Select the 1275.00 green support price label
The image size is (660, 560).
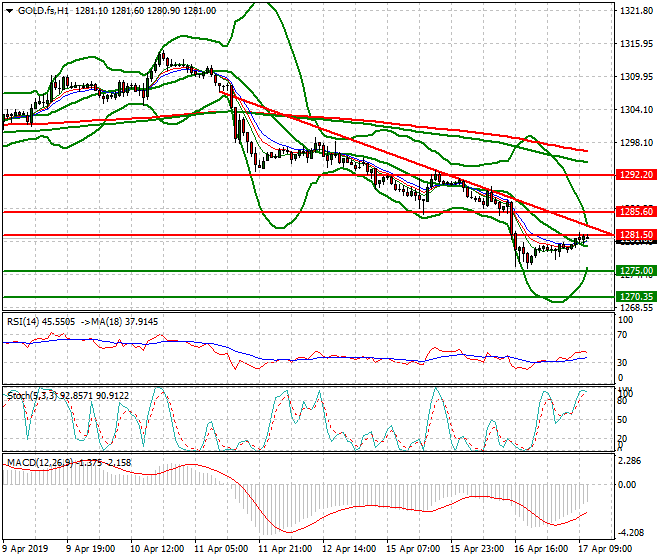tap(636, 271)
